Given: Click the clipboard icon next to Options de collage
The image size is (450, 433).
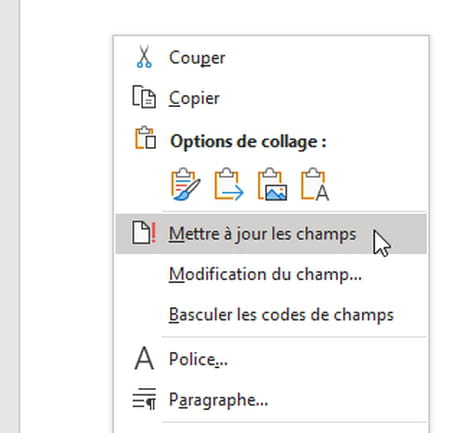Looking at the screenshot, I should (146, 138).
